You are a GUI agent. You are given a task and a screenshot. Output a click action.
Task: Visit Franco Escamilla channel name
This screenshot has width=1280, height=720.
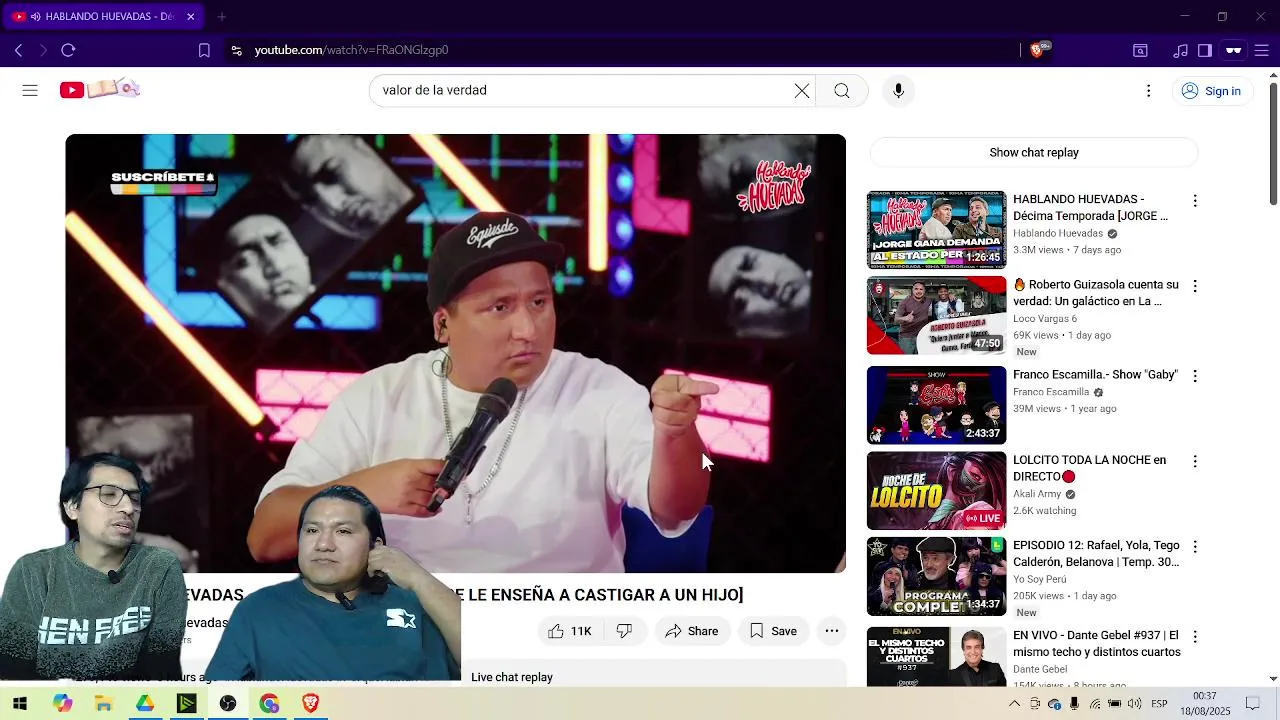pos(1051,393)
